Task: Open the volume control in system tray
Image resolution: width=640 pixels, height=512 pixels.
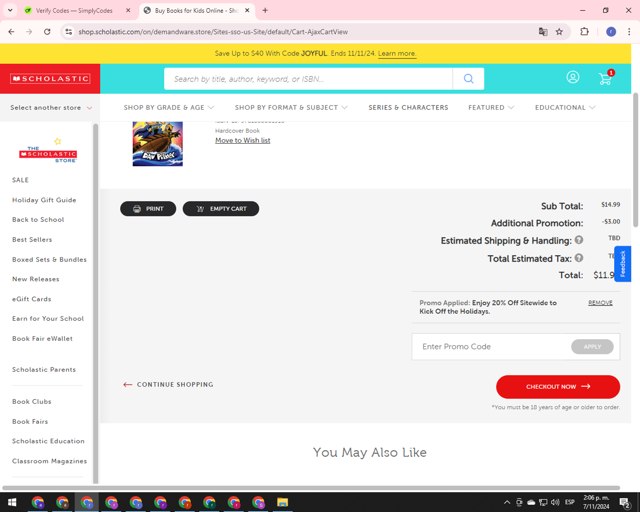Action: (x=555, y=502)
